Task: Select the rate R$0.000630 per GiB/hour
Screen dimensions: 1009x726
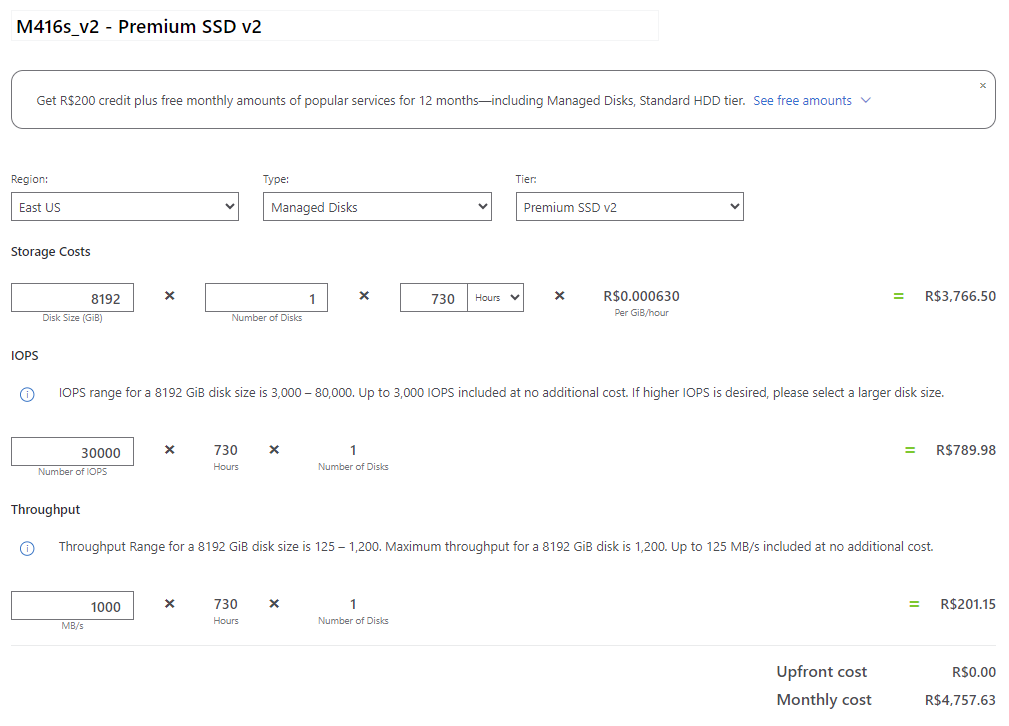Action: [x=641, y=296]
